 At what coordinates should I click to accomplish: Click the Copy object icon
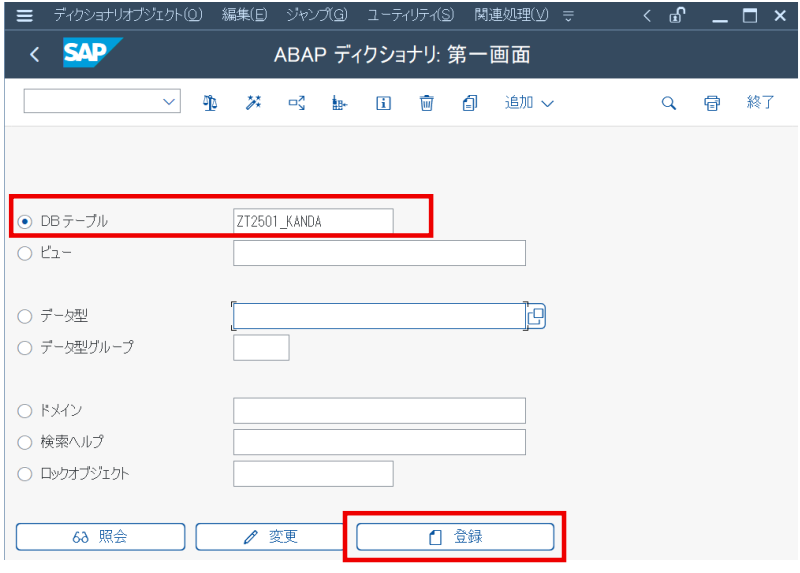(470, 103)
